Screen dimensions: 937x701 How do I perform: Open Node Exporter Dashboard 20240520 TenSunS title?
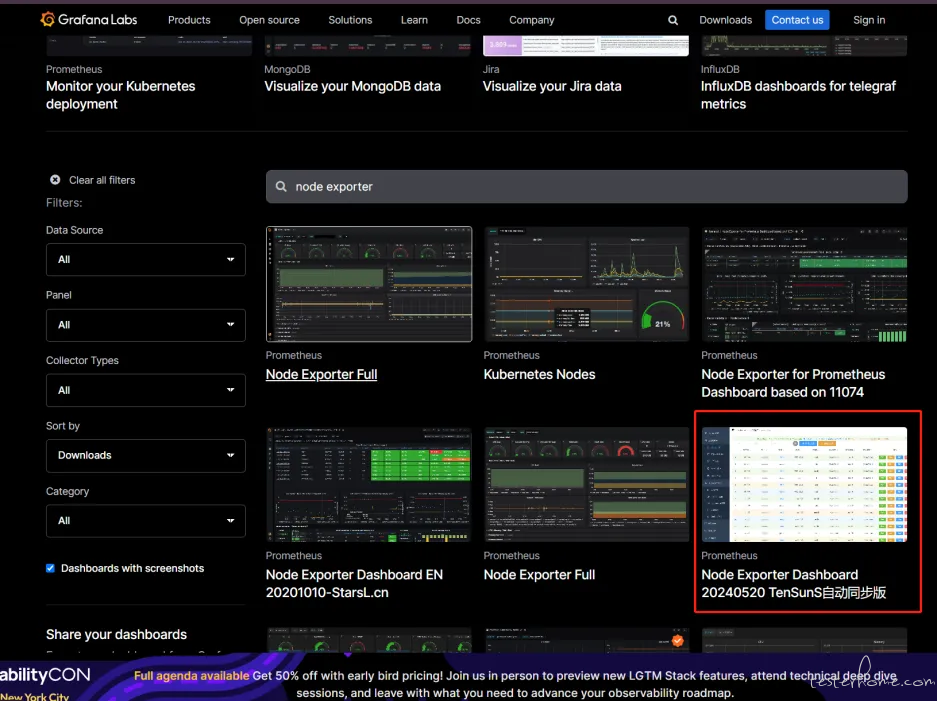tap(794, 583)
